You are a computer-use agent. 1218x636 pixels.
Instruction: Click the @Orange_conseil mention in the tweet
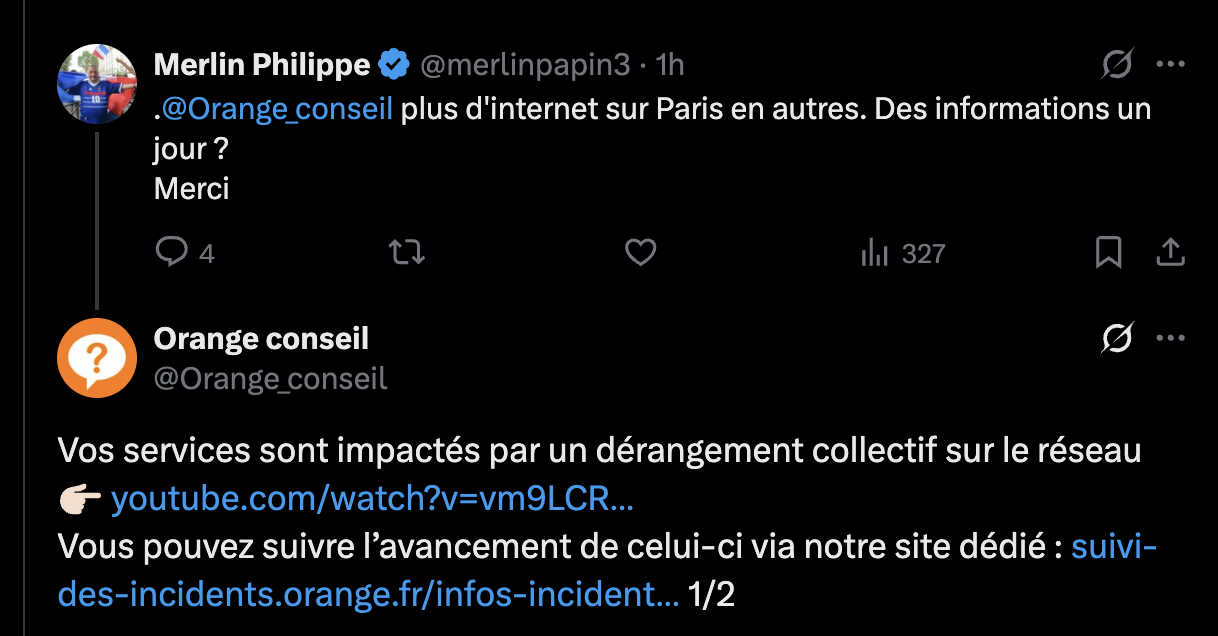[277, 109]
